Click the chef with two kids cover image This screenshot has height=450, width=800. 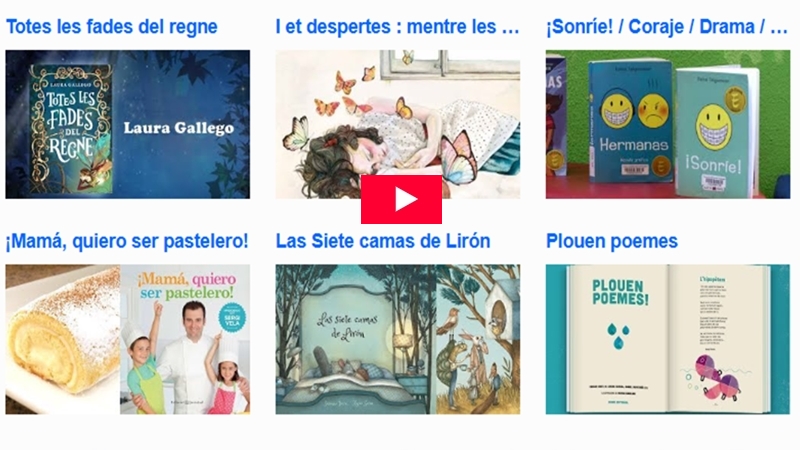click(x=185, y=339)
